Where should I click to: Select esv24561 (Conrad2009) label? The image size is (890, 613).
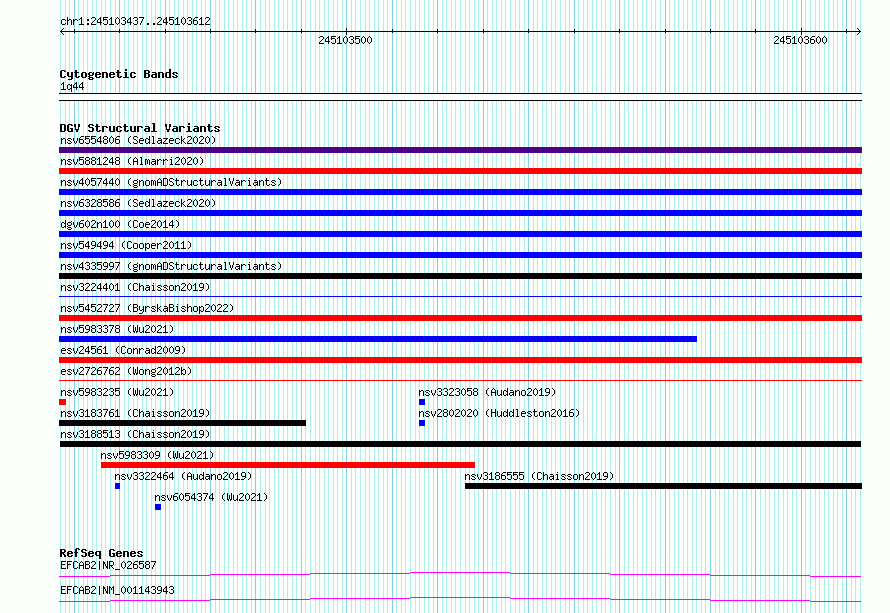point(123,350)
